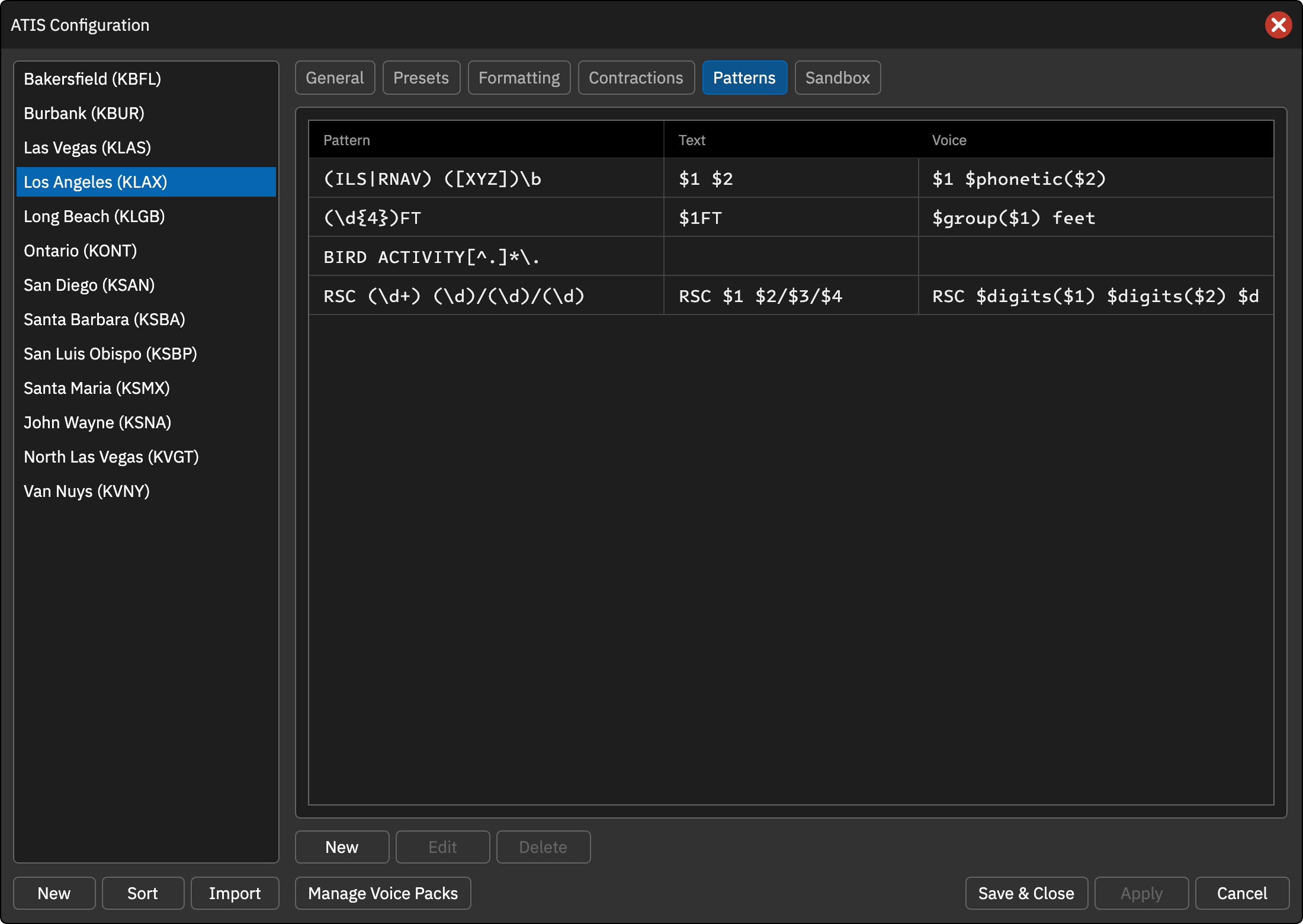Select Bakersfield (KBFL) in the station list
Viewport: 1303px width, 924px height.
(146, 79)
